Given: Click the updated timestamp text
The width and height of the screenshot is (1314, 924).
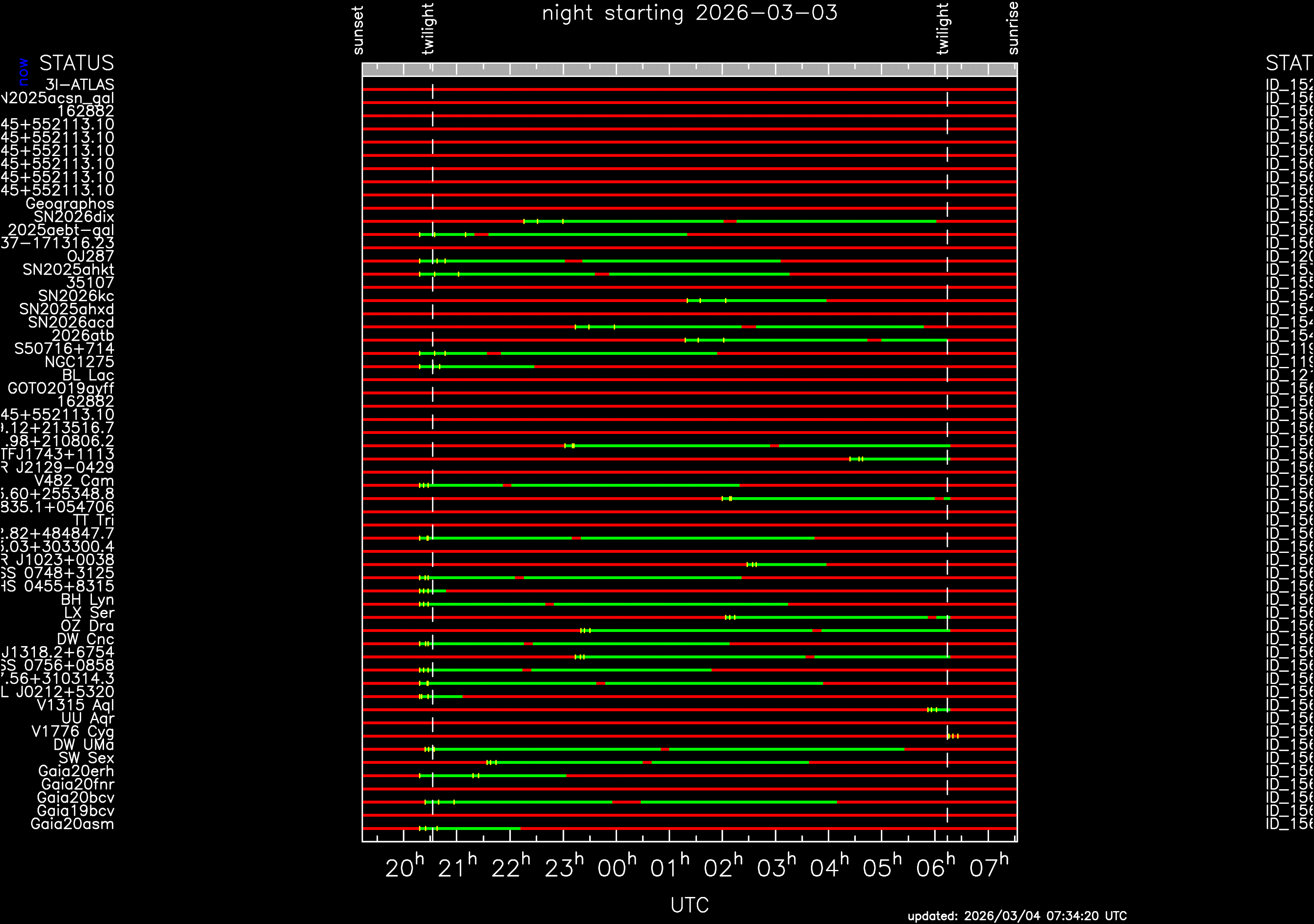Looking at the screenshot, I should click(1017, 916).
